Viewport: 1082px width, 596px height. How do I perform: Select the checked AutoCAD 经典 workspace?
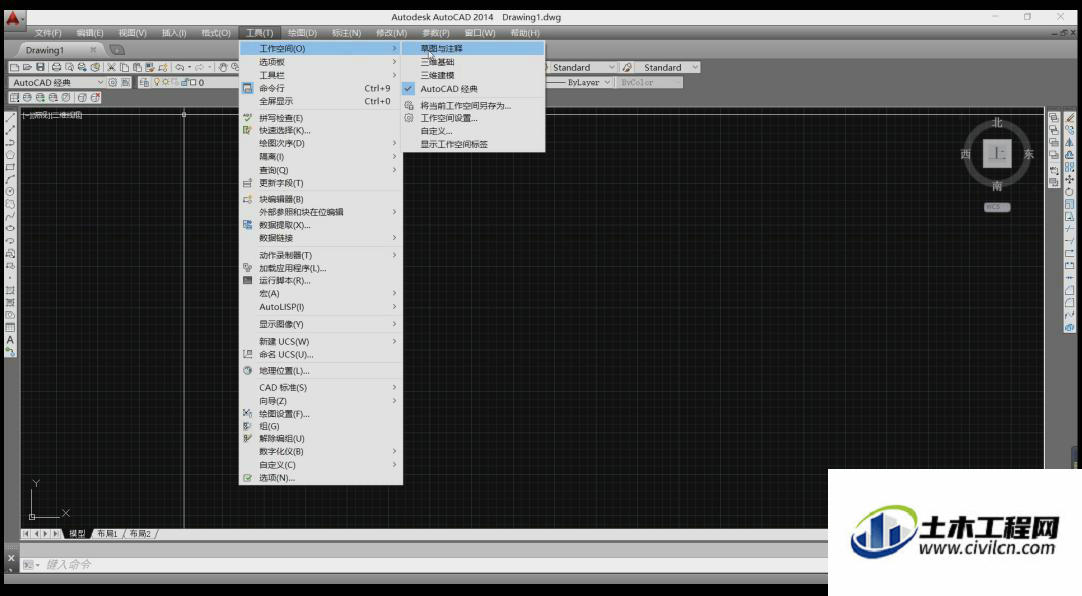[x=473, y=89]
